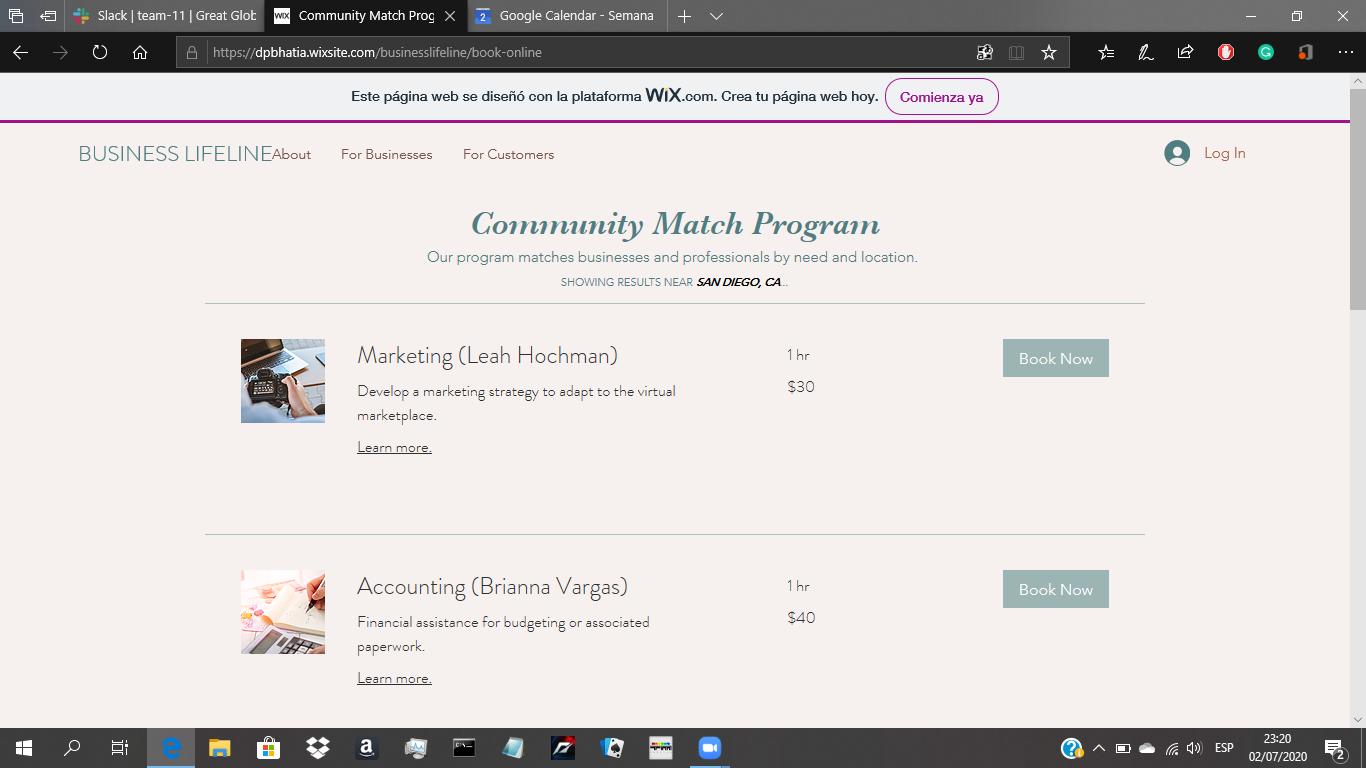
Task: Switch the ESP input language
Action: (x=1224, y=748)
